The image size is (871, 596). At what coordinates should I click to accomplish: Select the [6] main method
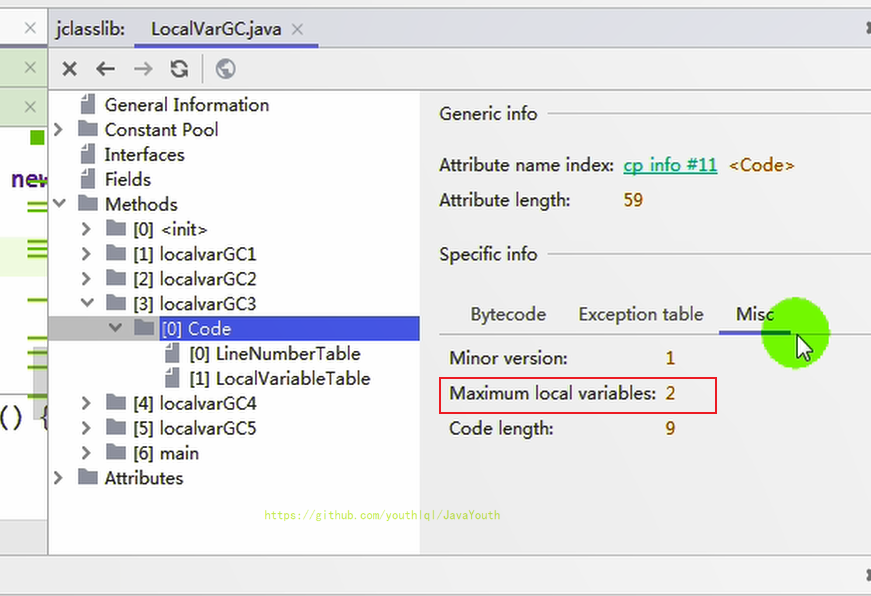(x=166, y=454)
